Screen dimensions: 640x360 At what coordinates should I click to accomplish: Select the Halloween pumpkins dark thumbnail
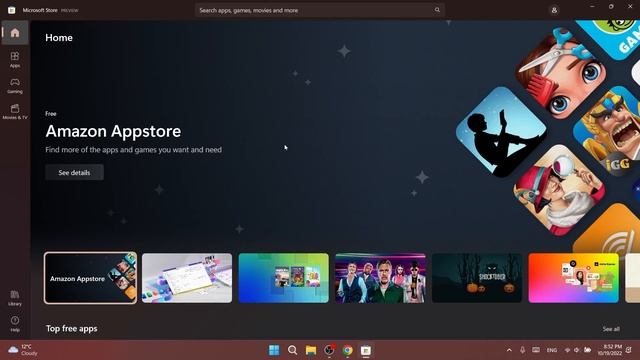(477, 278)
